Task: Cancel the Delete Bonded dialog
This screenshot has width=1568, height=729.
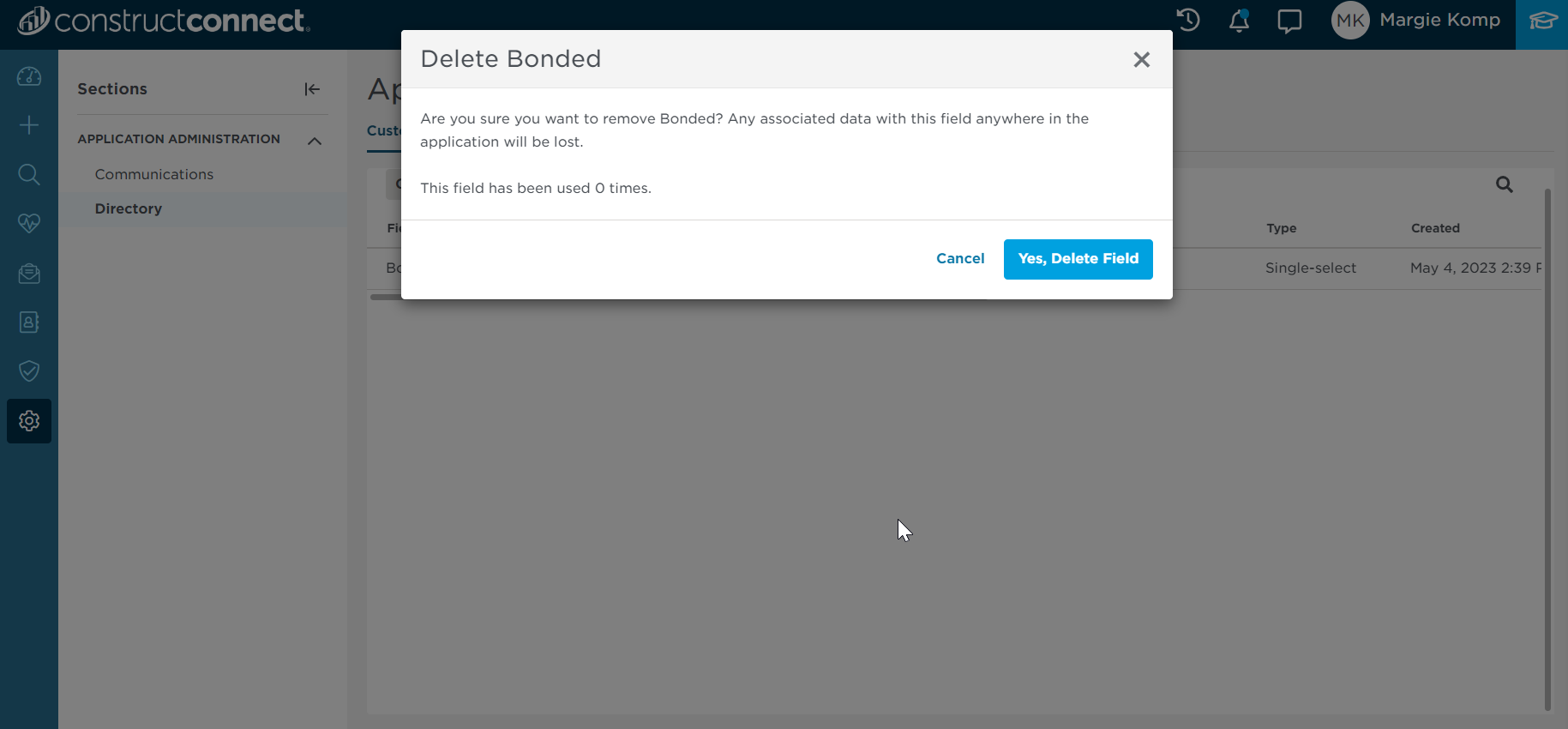Action: point(960,258)
